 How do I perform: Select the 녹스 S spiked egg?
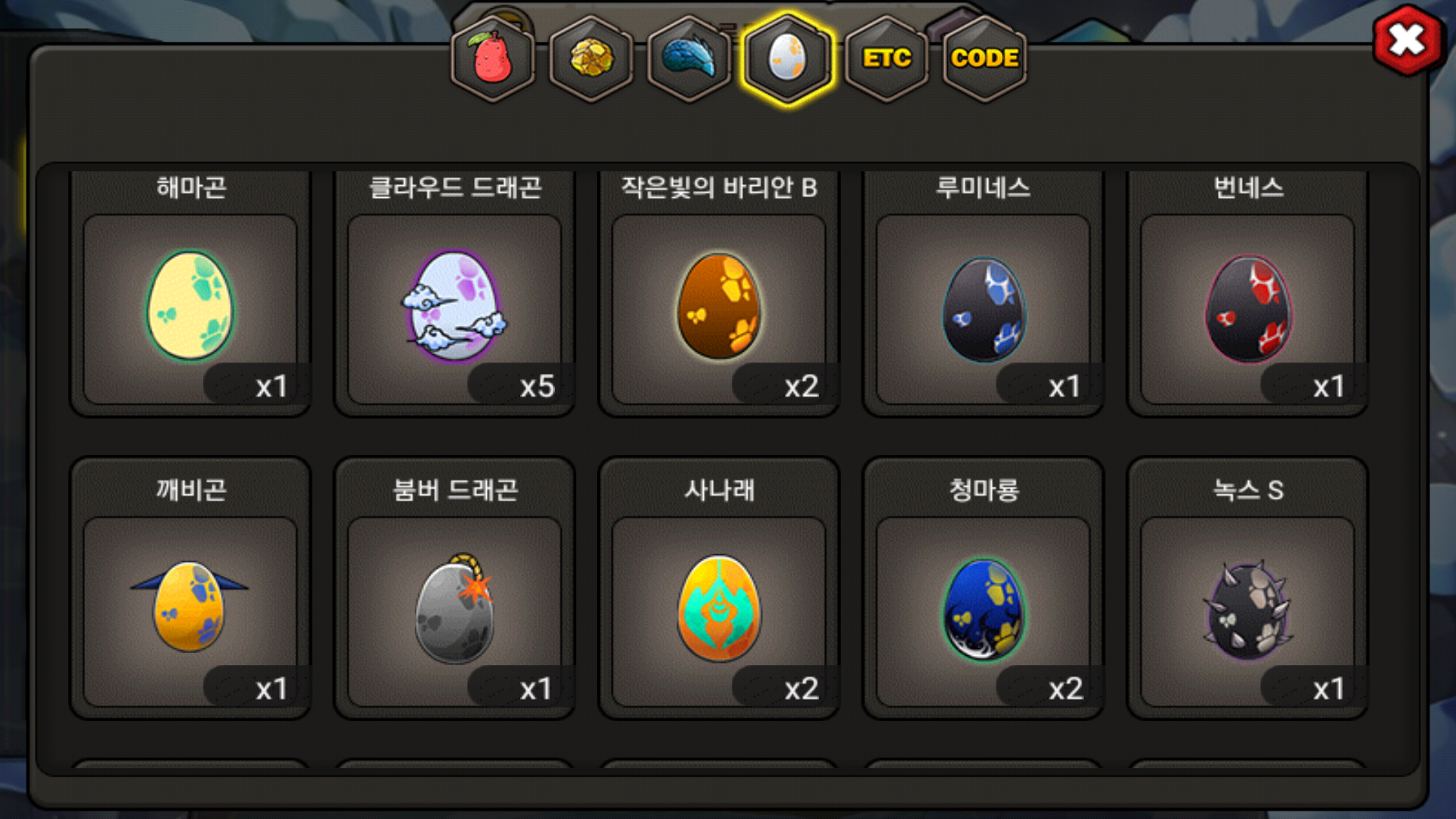point(1248,610)
